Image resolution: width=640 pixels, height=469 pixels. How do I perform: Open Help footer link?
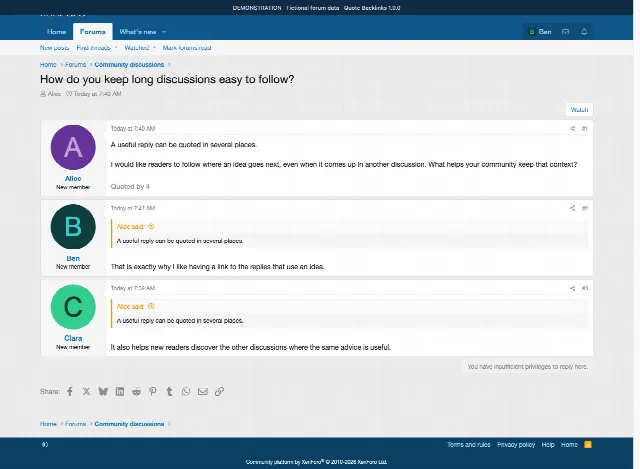pyautogui.click(x=548, y=445)
